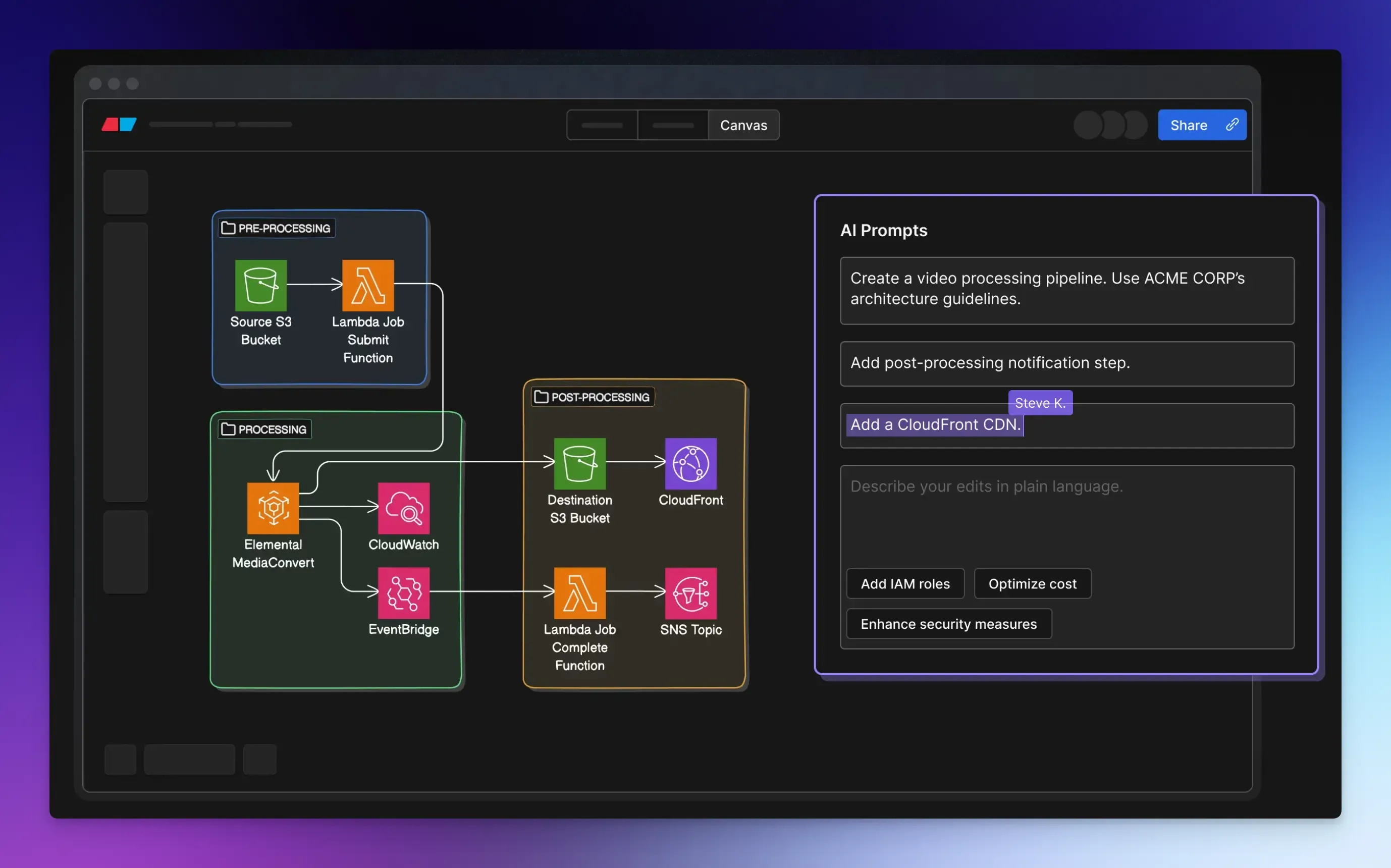
Task: Click the red and blue app logo
Action: [120, 125]
